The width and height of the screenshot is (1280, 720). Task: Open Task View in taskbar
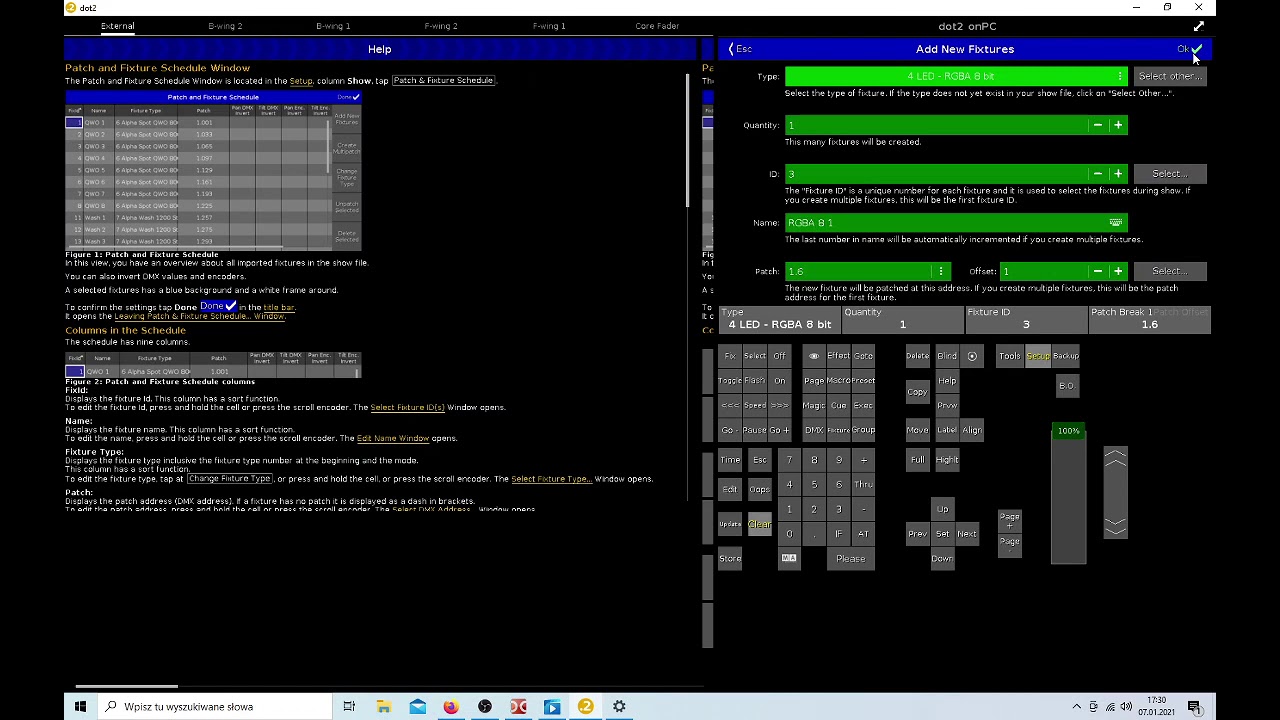click(x=349, y=706)
